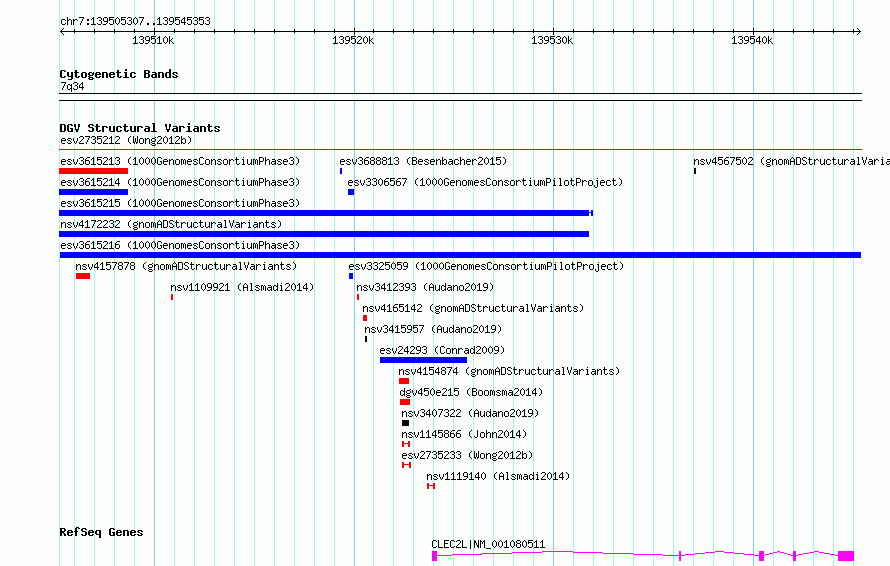Open the esv2735212 Wong2012b label
890x566 pixels.
point(126,140)
